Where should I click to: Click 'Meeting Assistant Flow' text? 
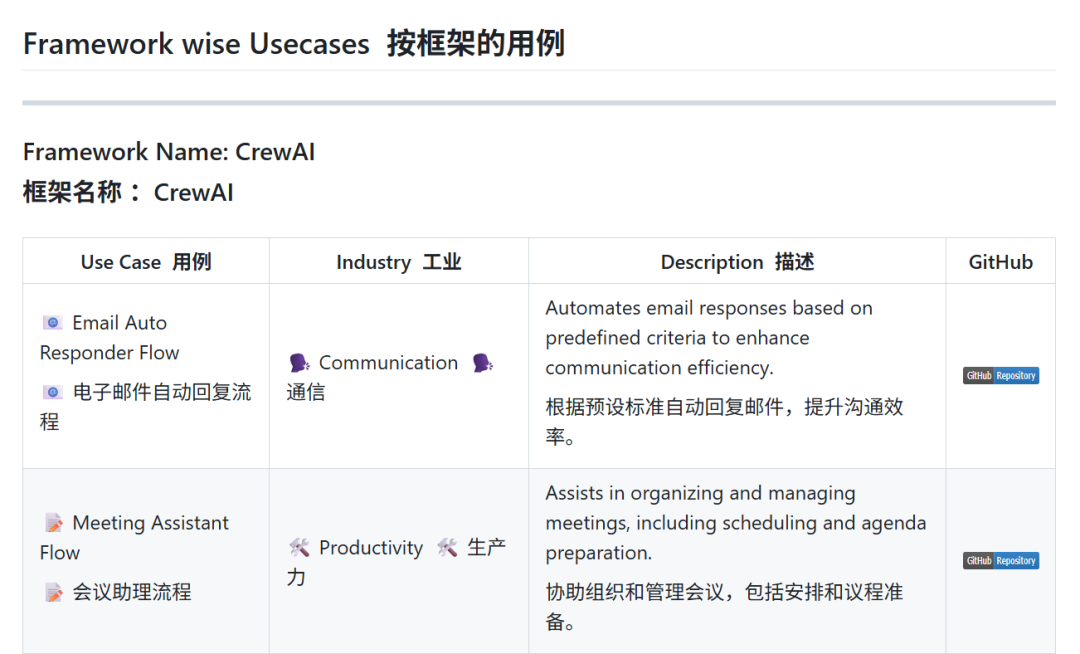click(x=134, y=538)
